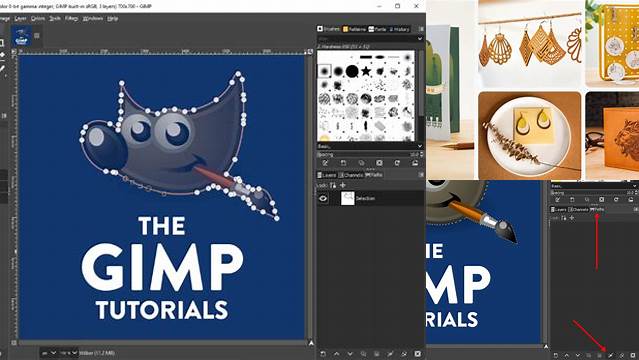Viewport: 639px width, 360px height.
Task: Open the Colors menu
Action: click(x=38, y=19)
